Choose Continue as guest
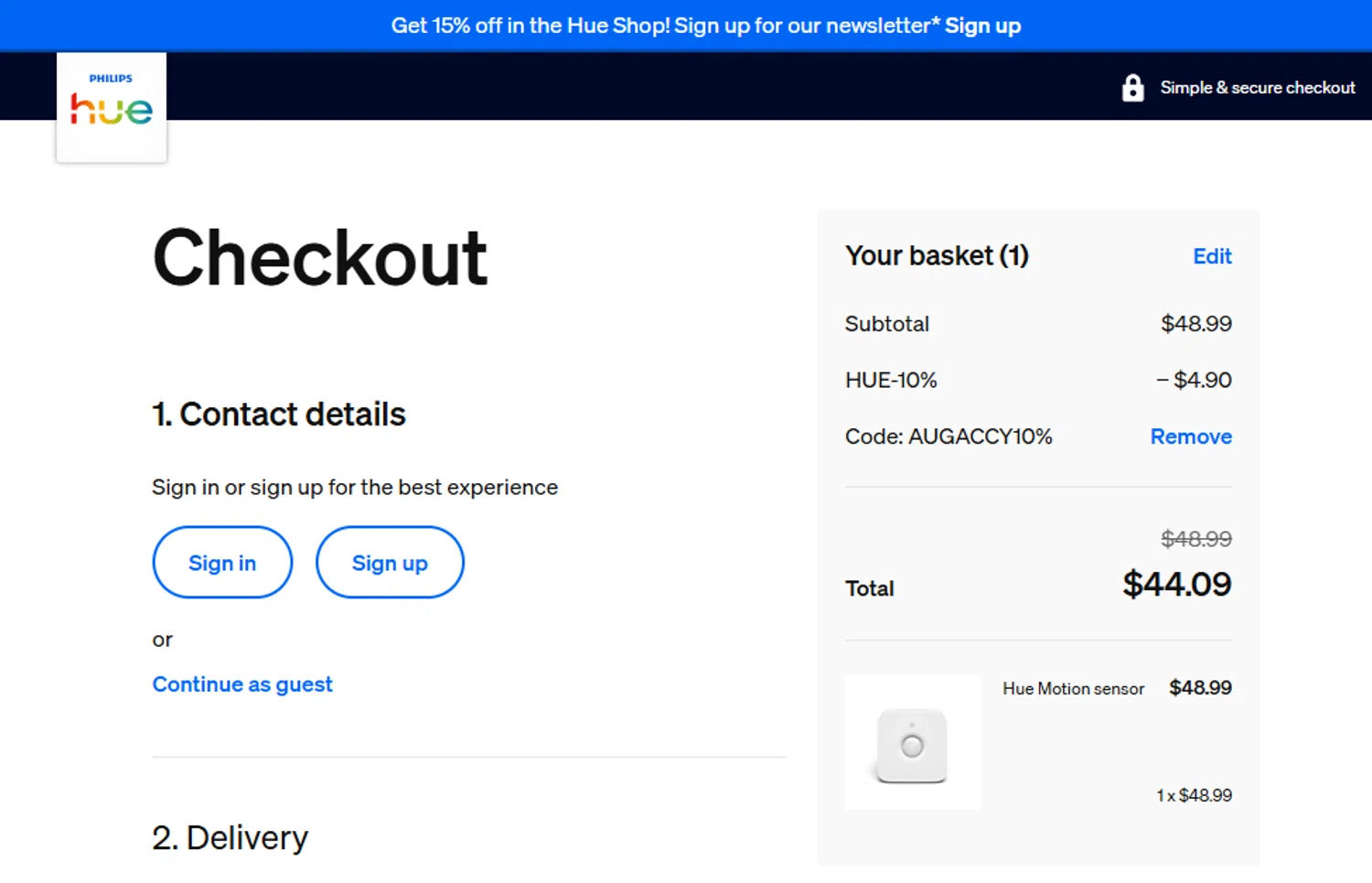Screen dimensions: 1372x883 (242, 684)
